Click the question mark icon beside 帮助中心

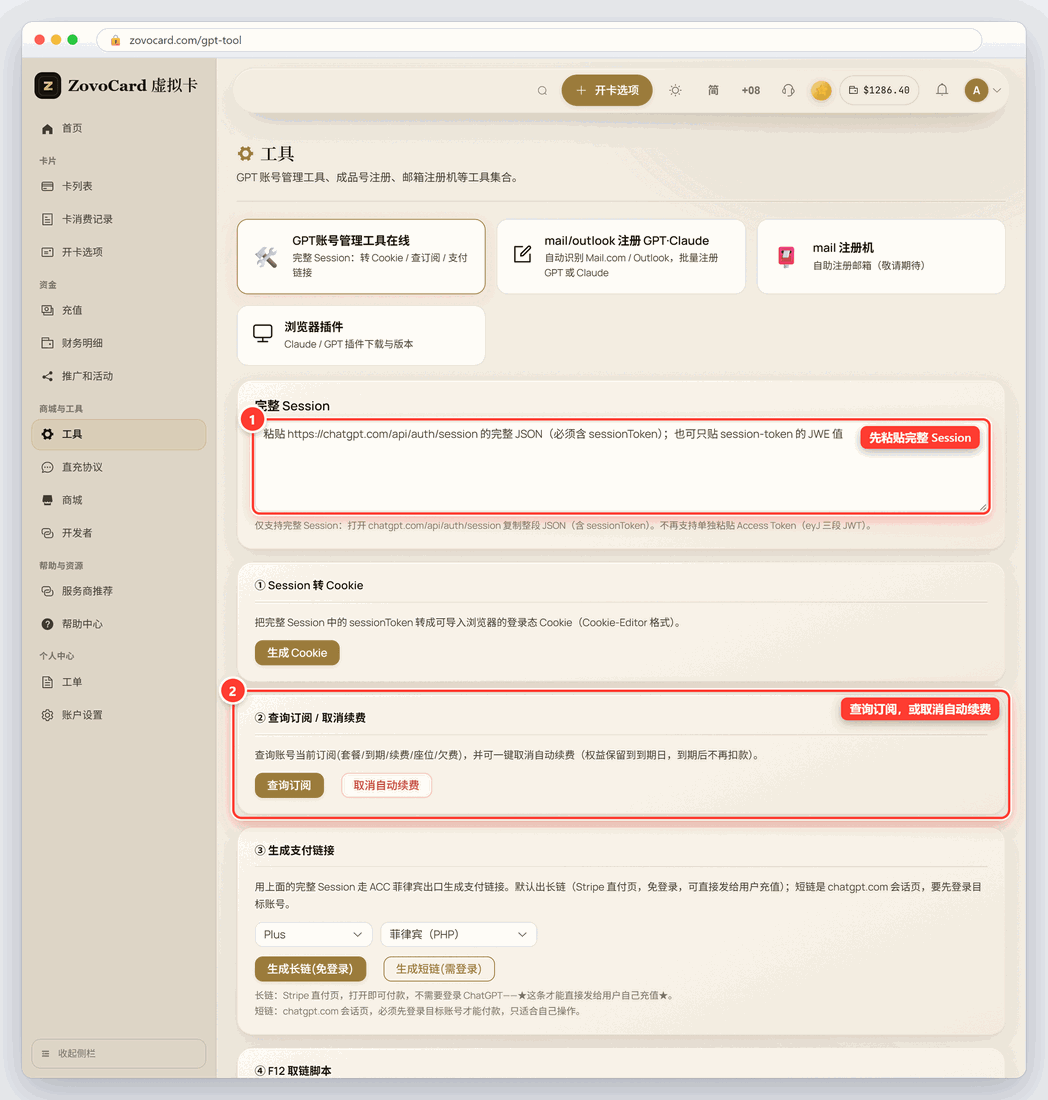47,624
